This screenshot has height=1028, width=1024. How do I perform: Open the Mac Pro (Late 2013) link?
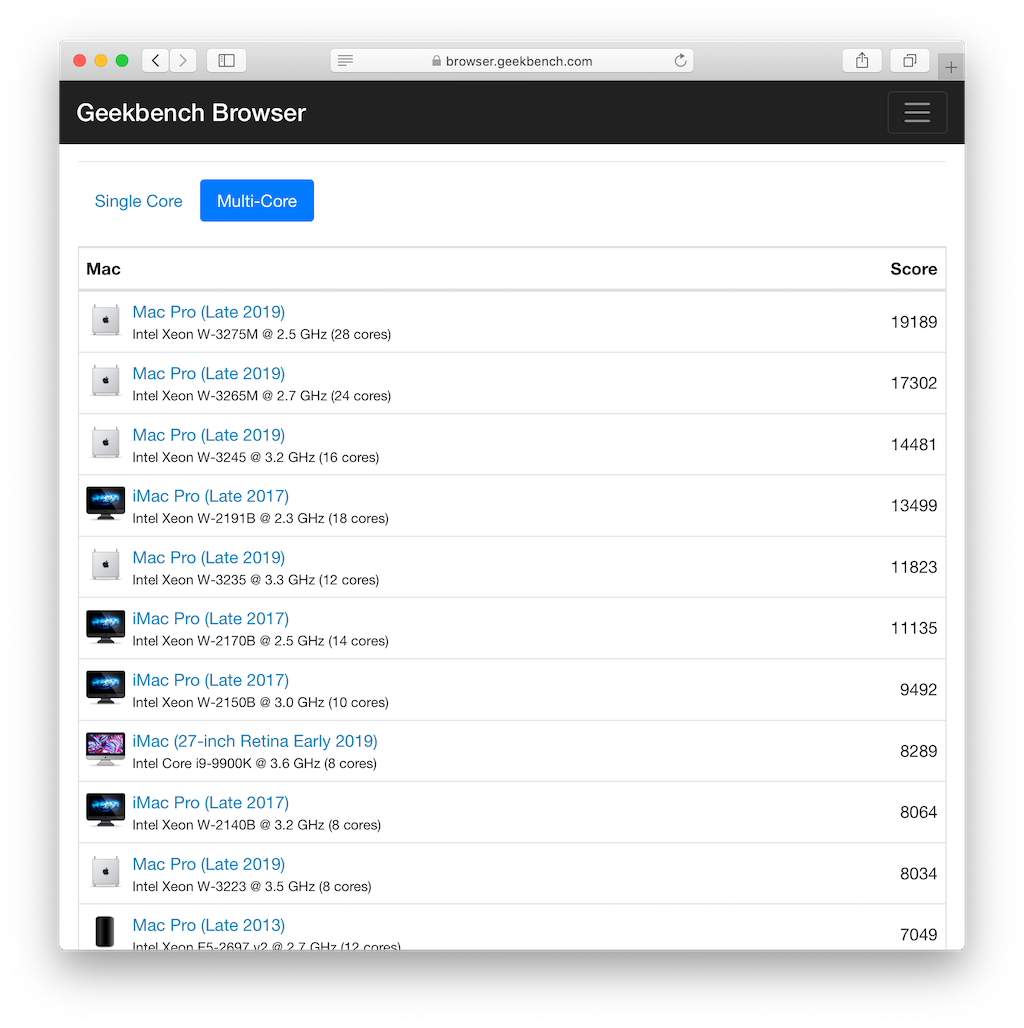click(208, 926)
